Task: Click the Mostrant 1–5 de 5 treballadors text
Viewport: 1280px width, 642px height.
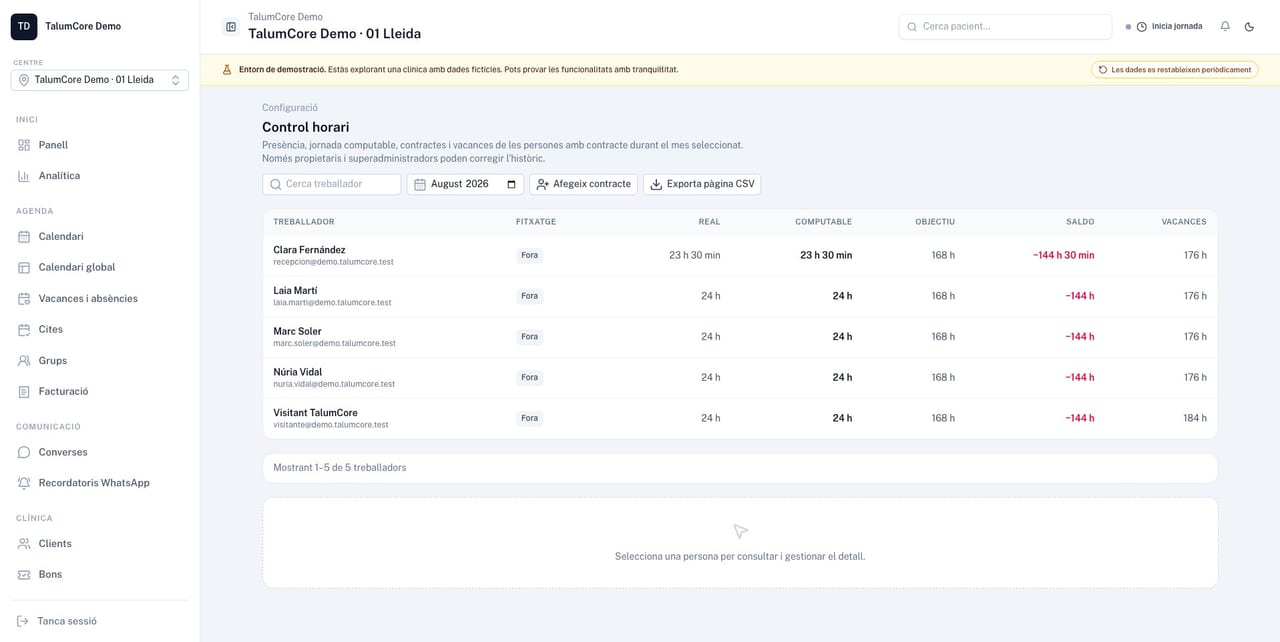Action: pyautogui.click(x=340, y=468)
